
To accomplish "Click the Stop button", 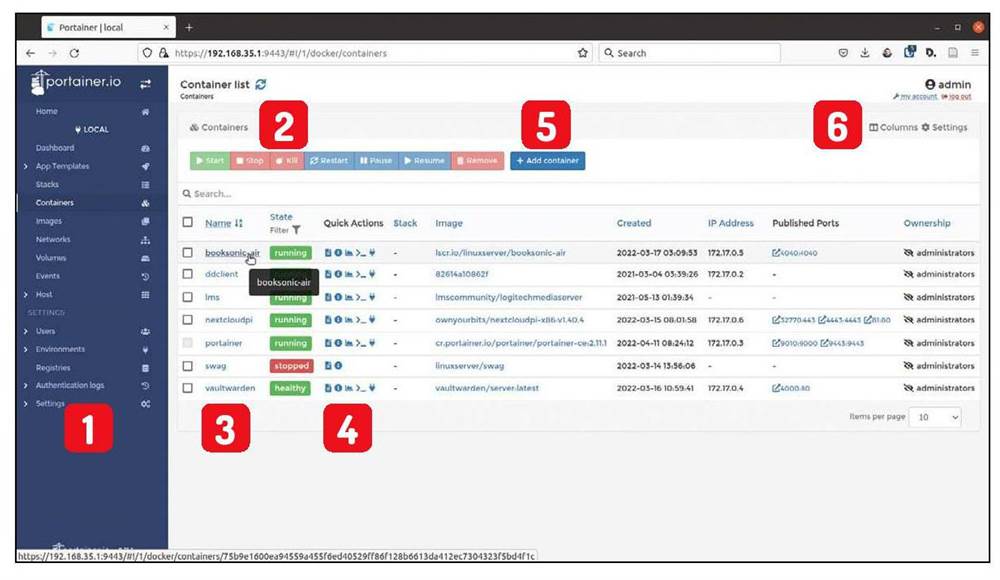I will [x=249, y=161].
